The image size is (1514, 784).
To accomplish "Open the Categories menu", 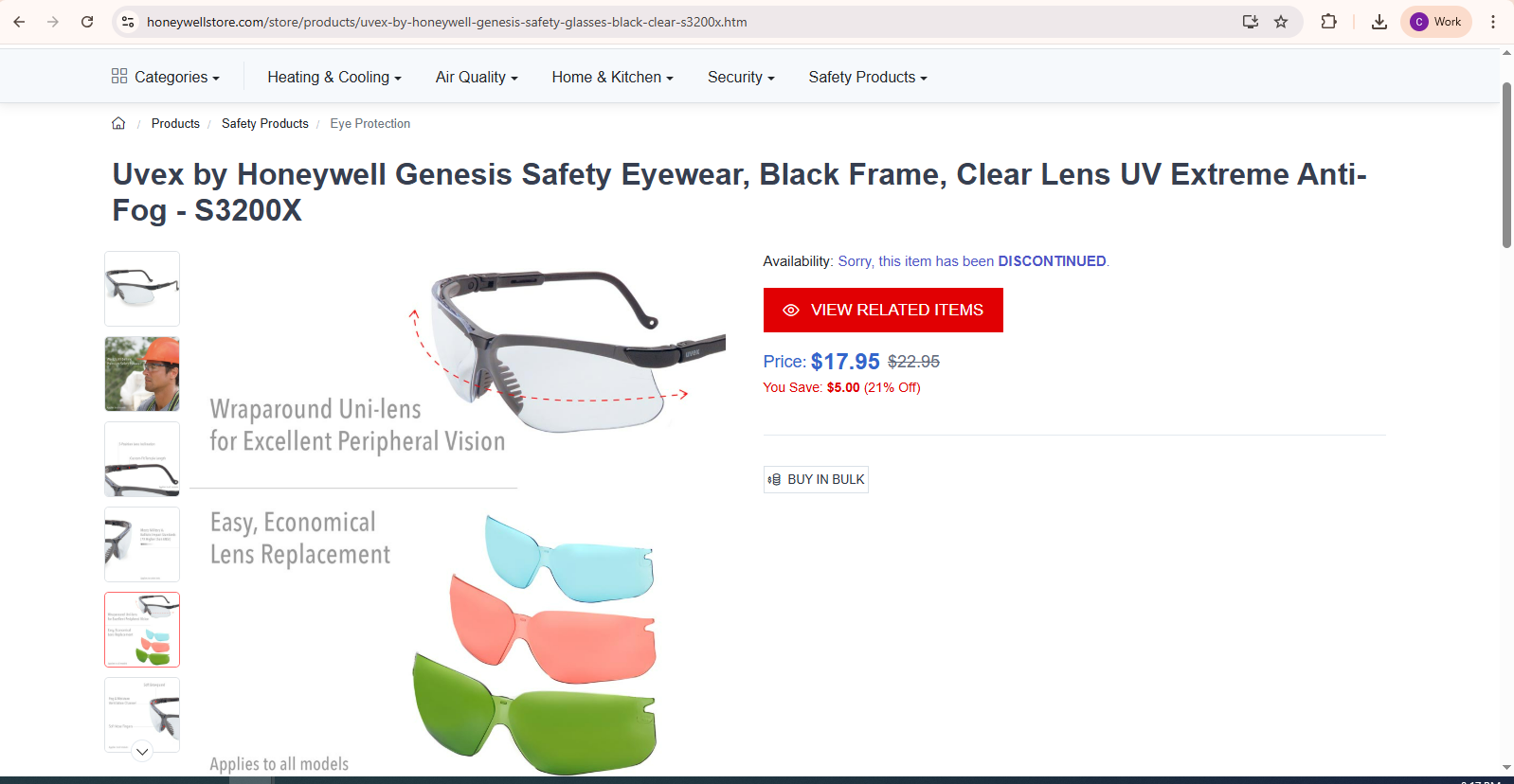I will click(167, 77).
